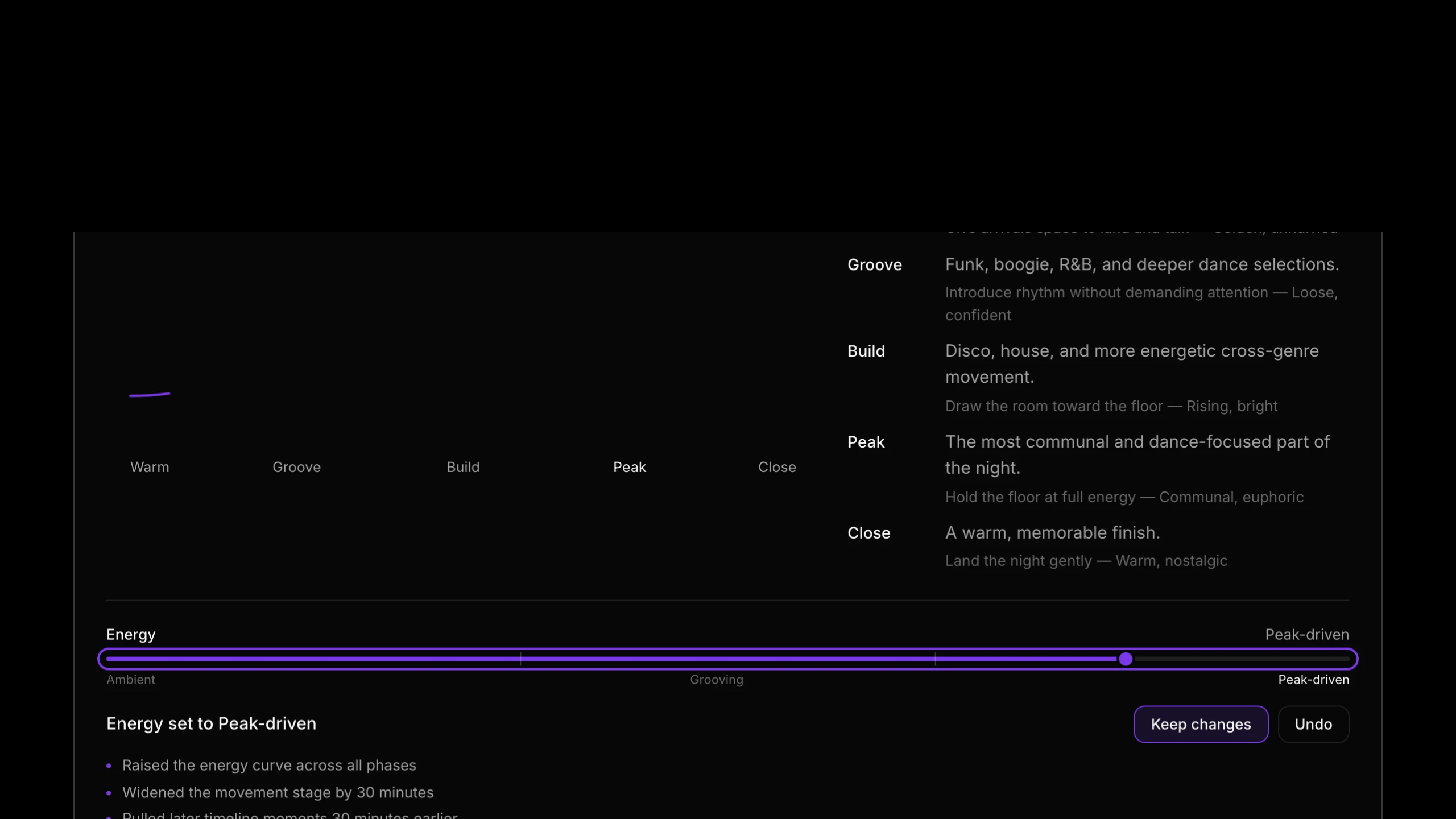The width and height of the screenshot is (1456, 819).
Task: Select the Peak phase on the chart
Action: (x=630, y=467)
